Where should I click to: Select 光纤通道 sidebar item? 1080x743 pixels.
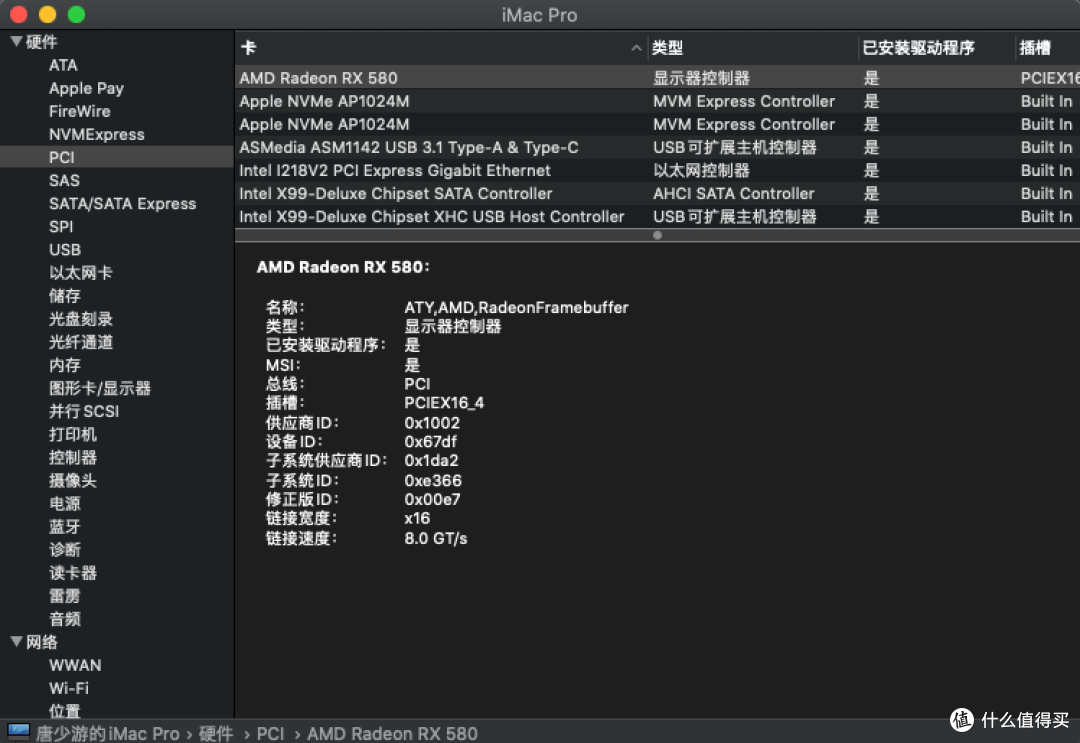(81, 342)
